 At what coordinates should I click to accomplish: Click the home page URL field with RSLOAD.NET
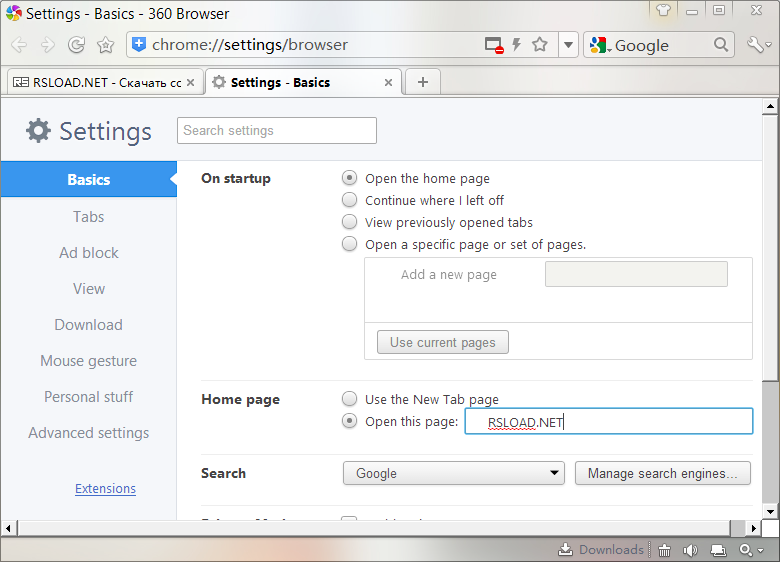[609, 421]
